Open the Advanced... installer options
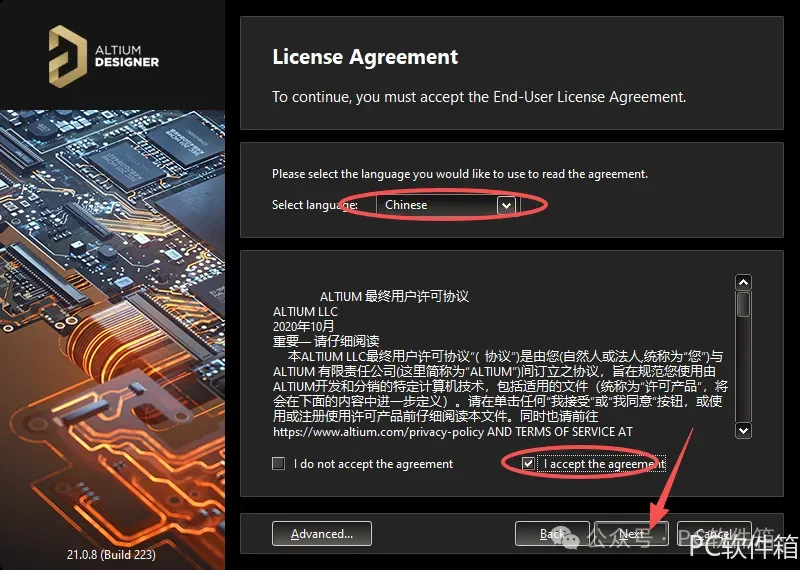This screenshot has width=800, height=570. (x=322, y=534)
